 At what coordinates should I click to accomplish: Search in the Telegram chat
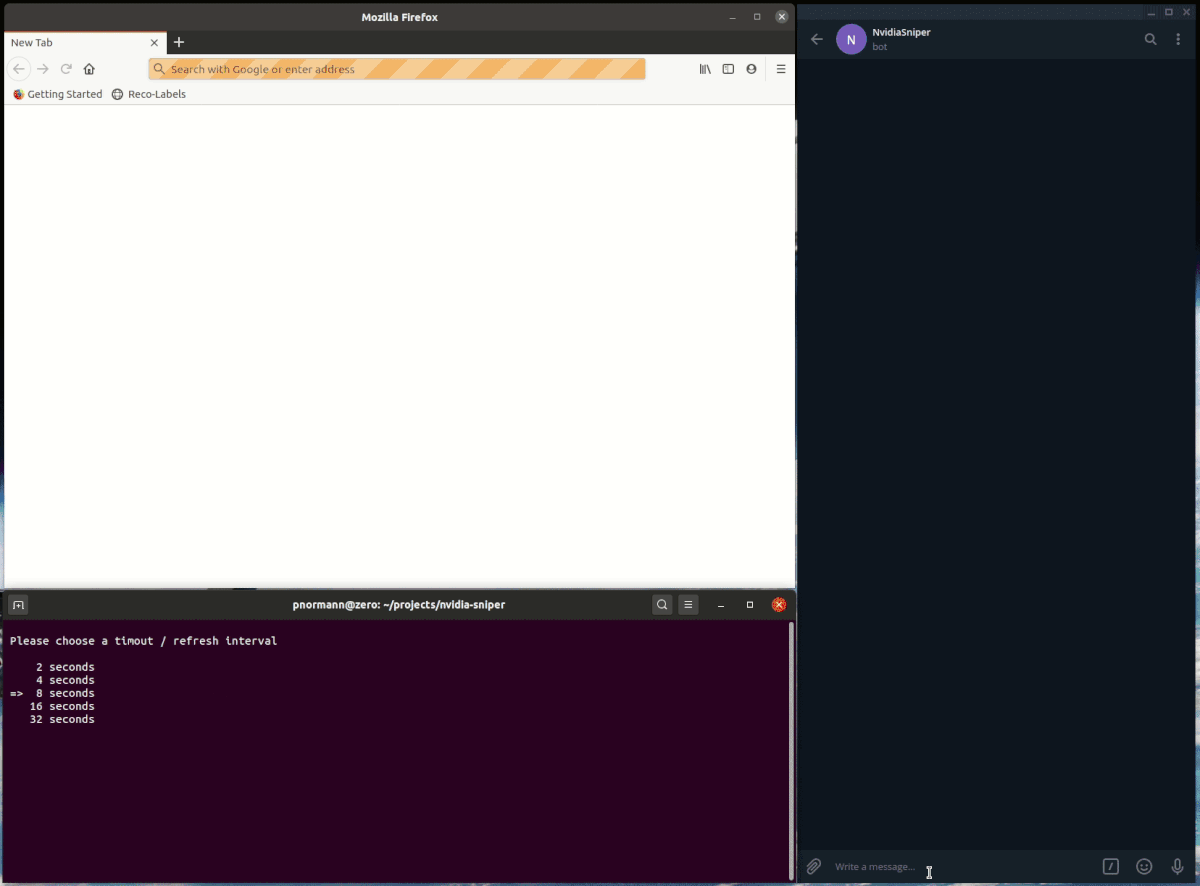(x=1151, y=39)
